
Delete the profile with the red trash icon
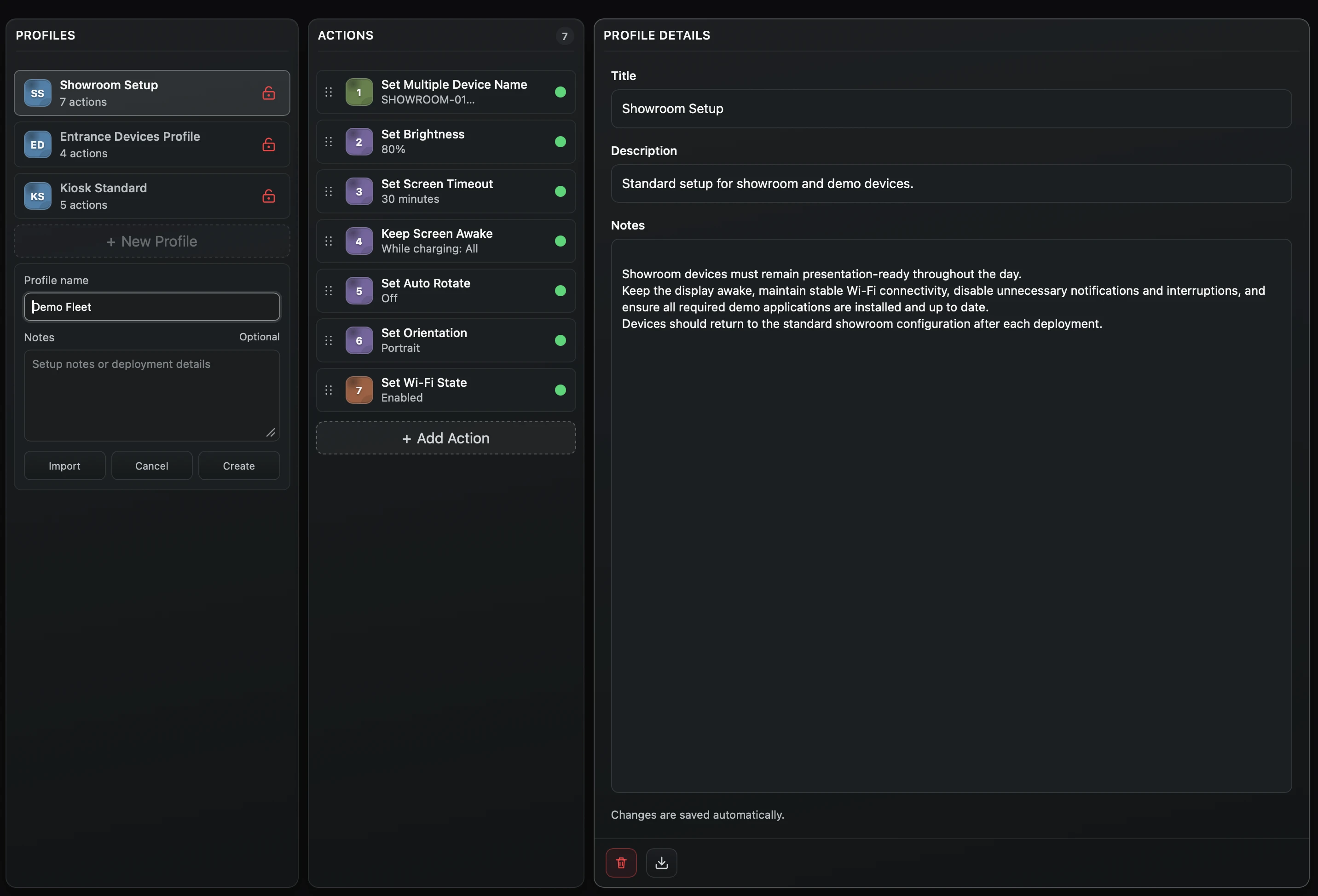click(621, 862)
